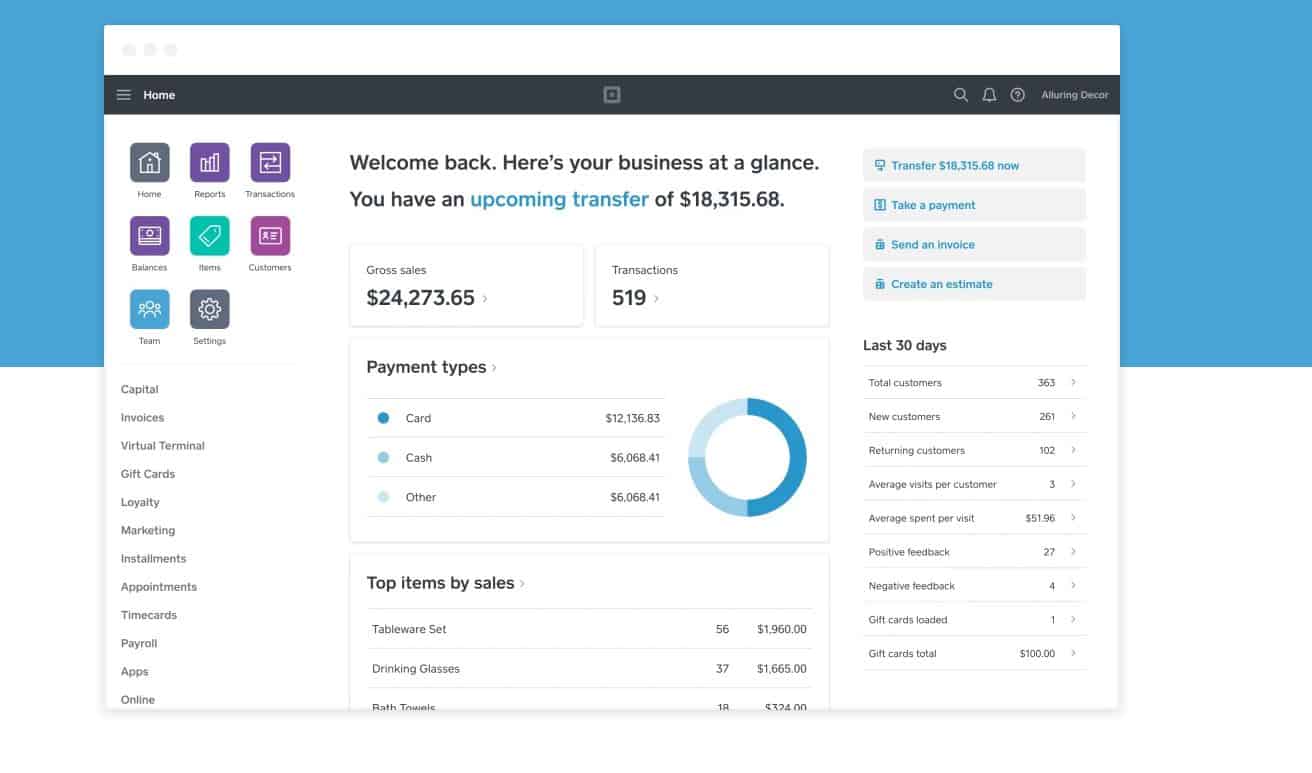Click the Items price-tag icon
1312x773 pixels.
coord(209,235)
